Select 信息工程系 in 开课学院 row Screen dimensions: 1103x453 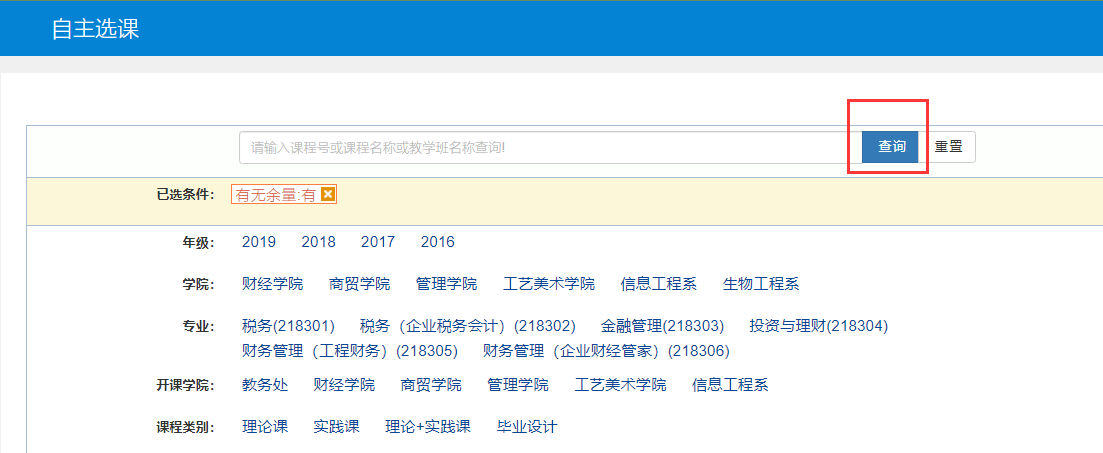(730, 385)
